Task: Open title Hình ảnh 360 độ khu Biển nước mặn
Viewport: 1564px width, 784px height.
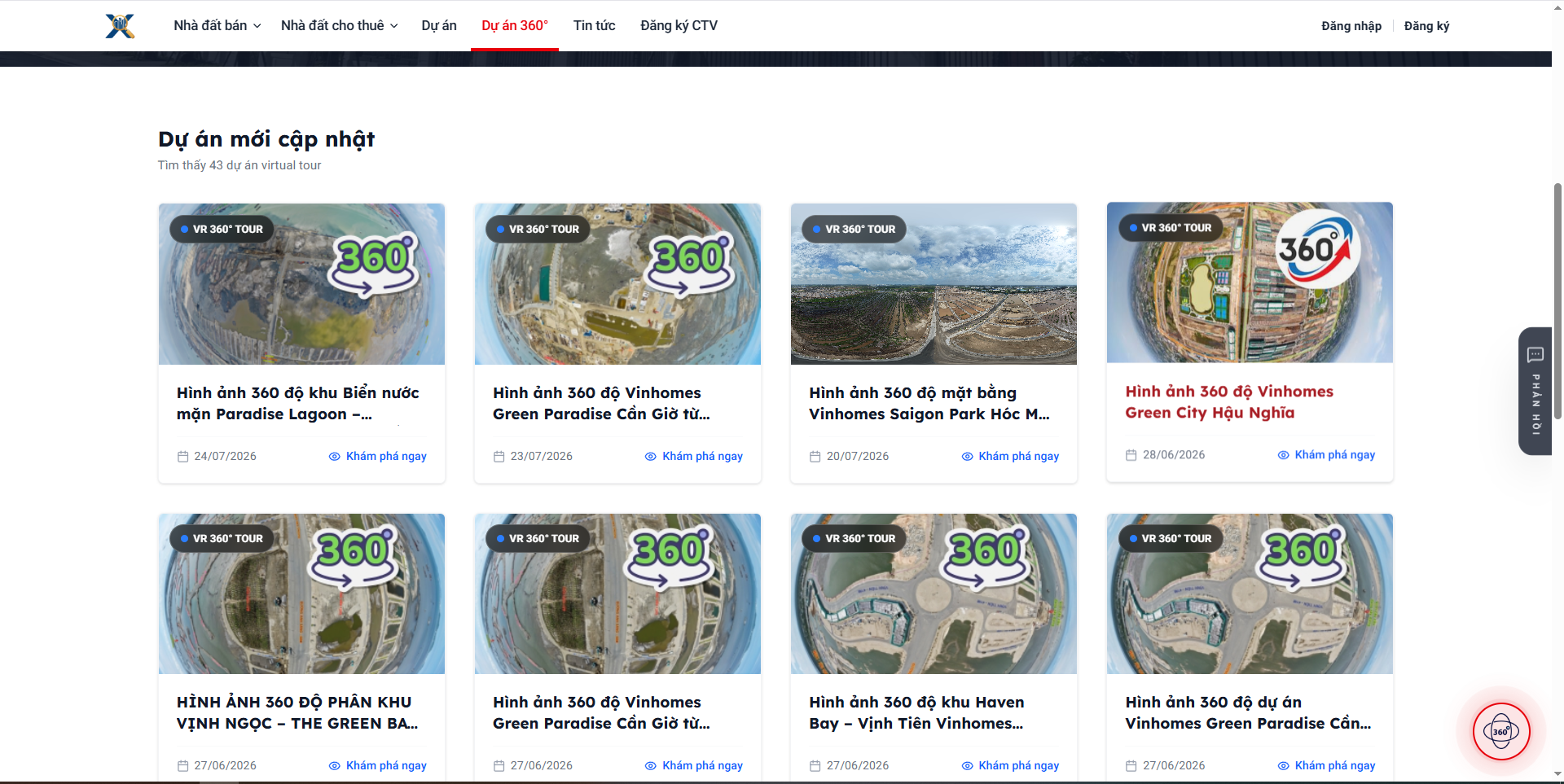Action: (298, 404)
